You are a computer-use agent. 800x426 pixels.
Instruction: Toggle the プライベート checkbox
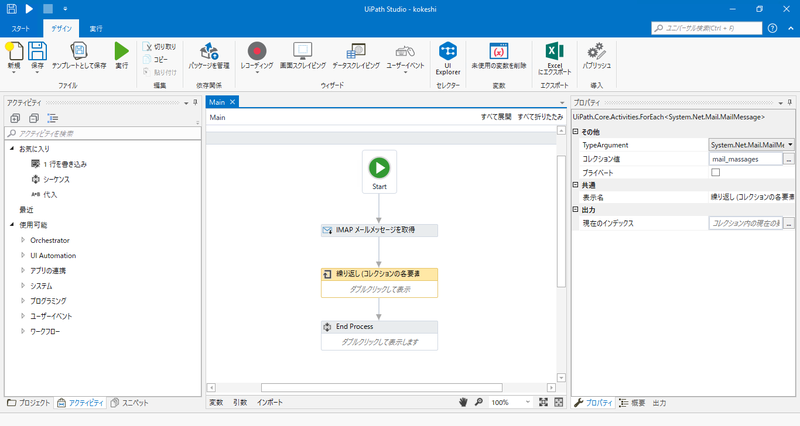715,172
